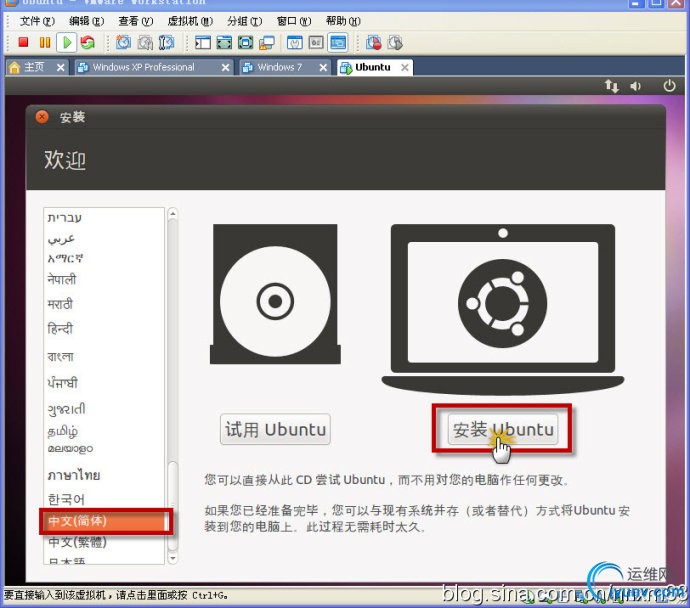Select ภาษาไทย in language list
690x608 pixels.
[104, 476]
